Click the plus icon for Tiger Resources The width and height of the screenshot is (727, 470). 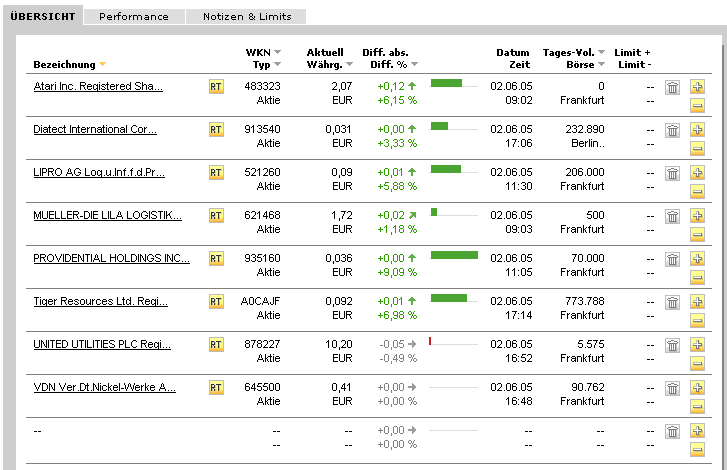[697, 302]
